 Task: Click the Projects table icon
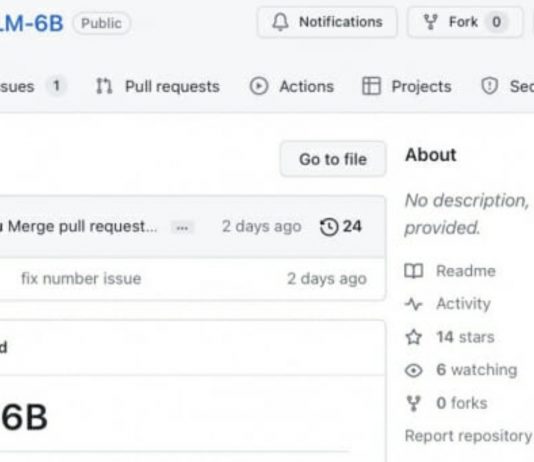(371, 86)
